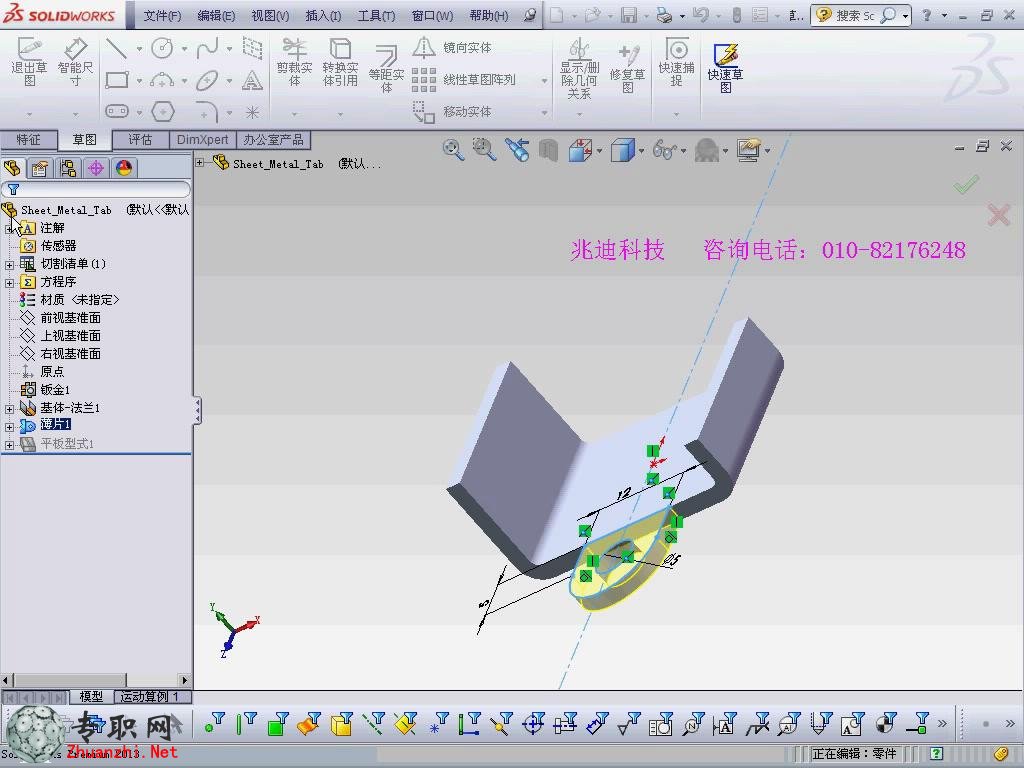Screen dimensions: 1024x768
Task: Expand the 方程序 tree node
Action: [9, 283]
